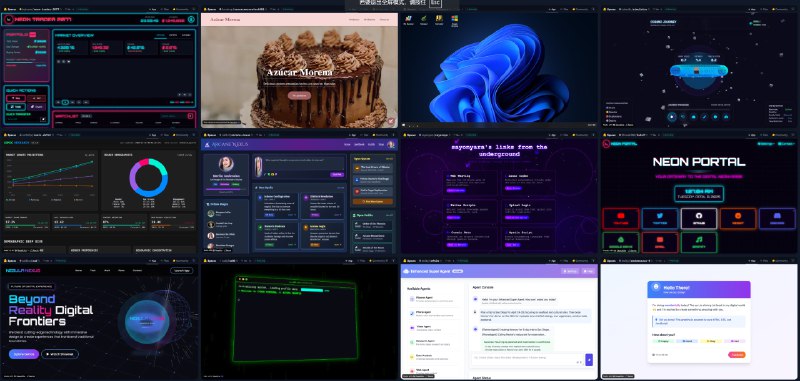The height and width of the screenshot is (381, 800).
Task: Select Web Agent in Available Agents list
Action: [x=433, y=371]
